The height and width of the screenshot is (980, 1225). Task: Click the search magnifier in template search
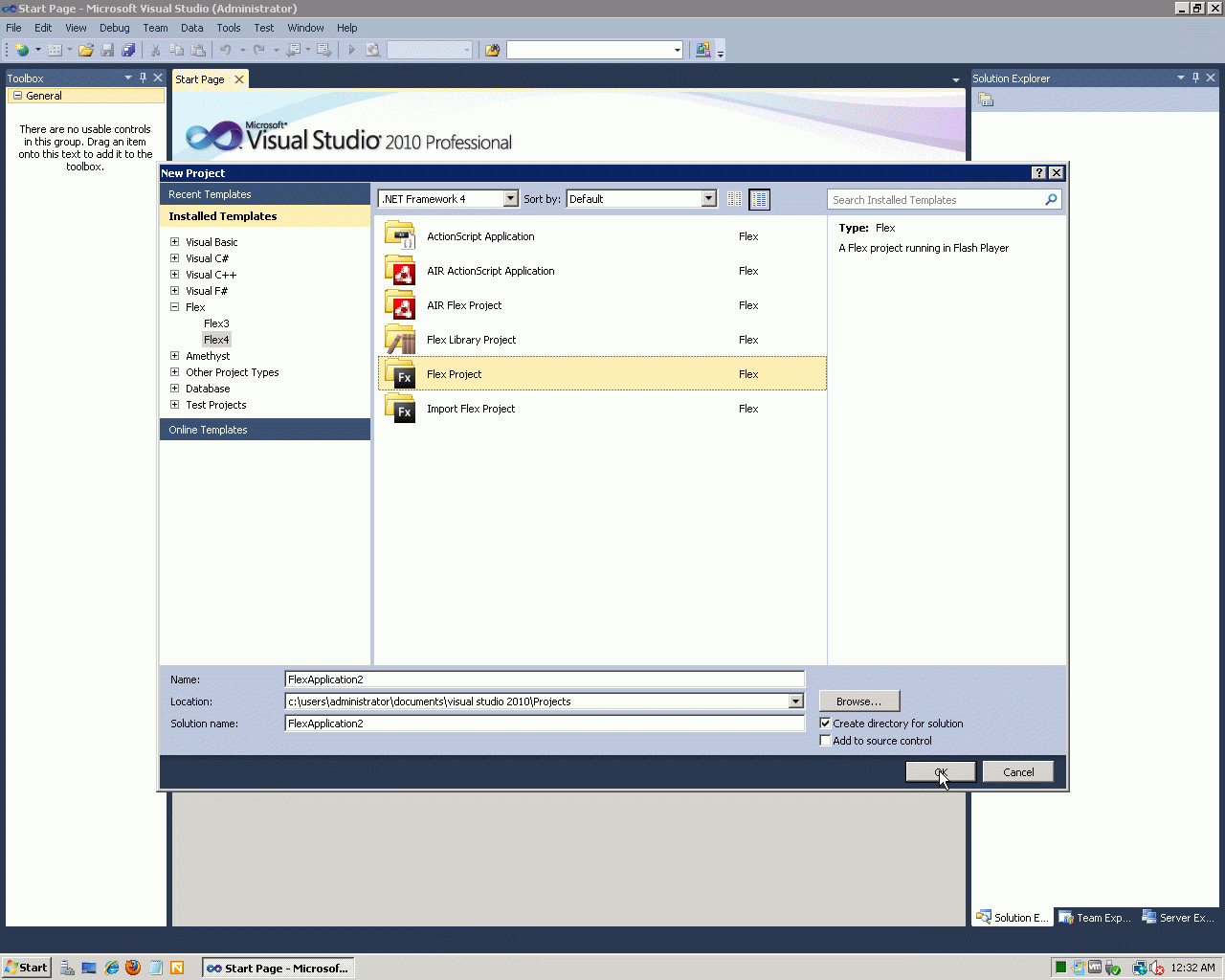[1051, 199]
